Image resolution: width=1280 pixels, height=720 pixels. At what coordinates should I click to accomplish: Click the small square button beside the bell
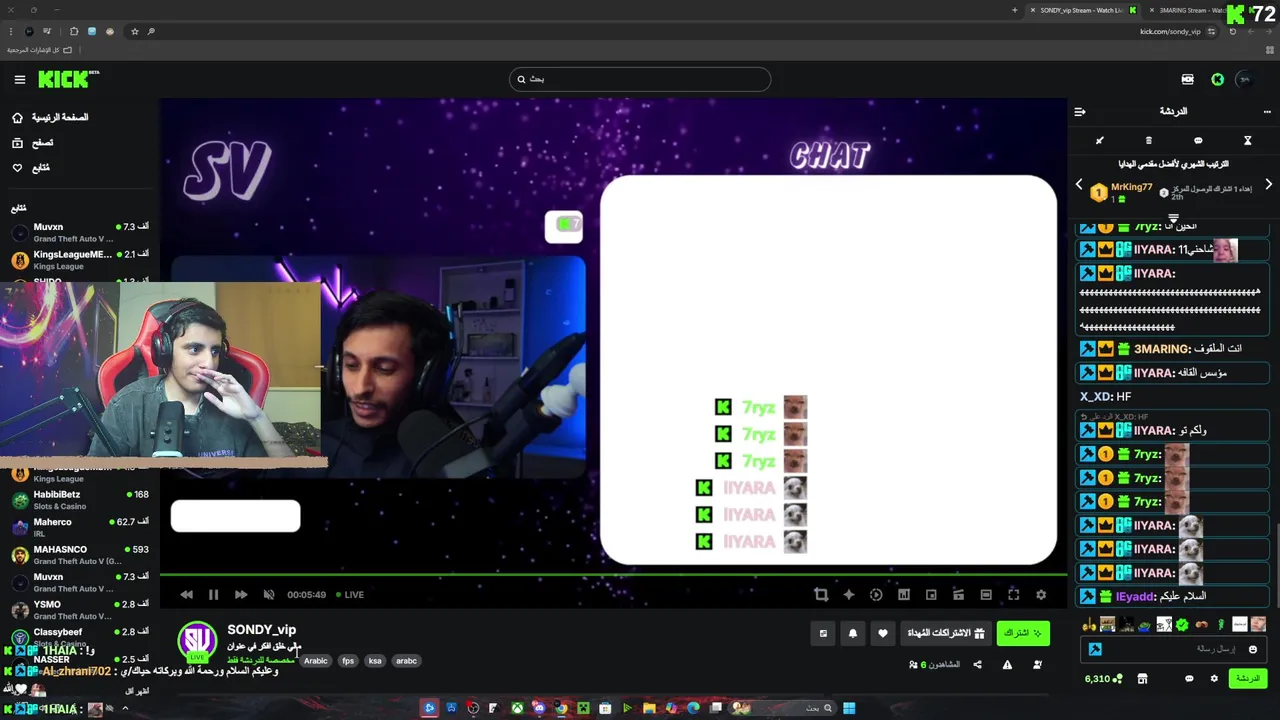tap(823, 633)
